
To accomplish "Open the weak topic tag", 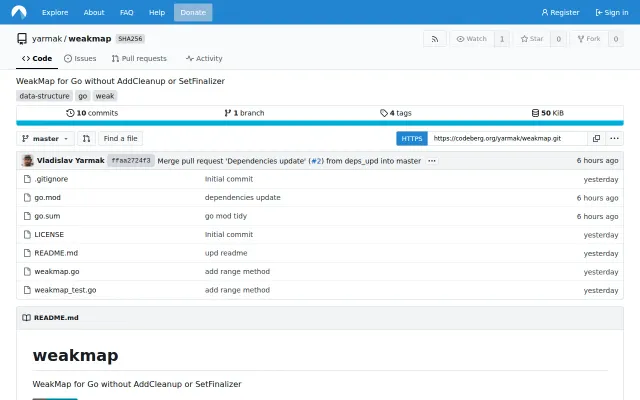I will 105,96.
